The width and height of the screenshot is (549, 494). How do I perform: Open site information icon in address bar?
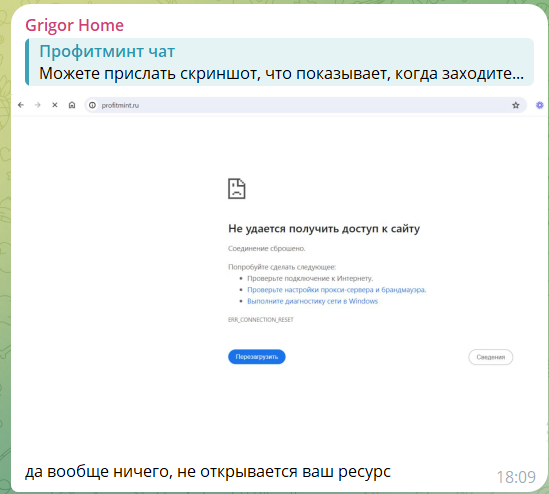(92, 105)
